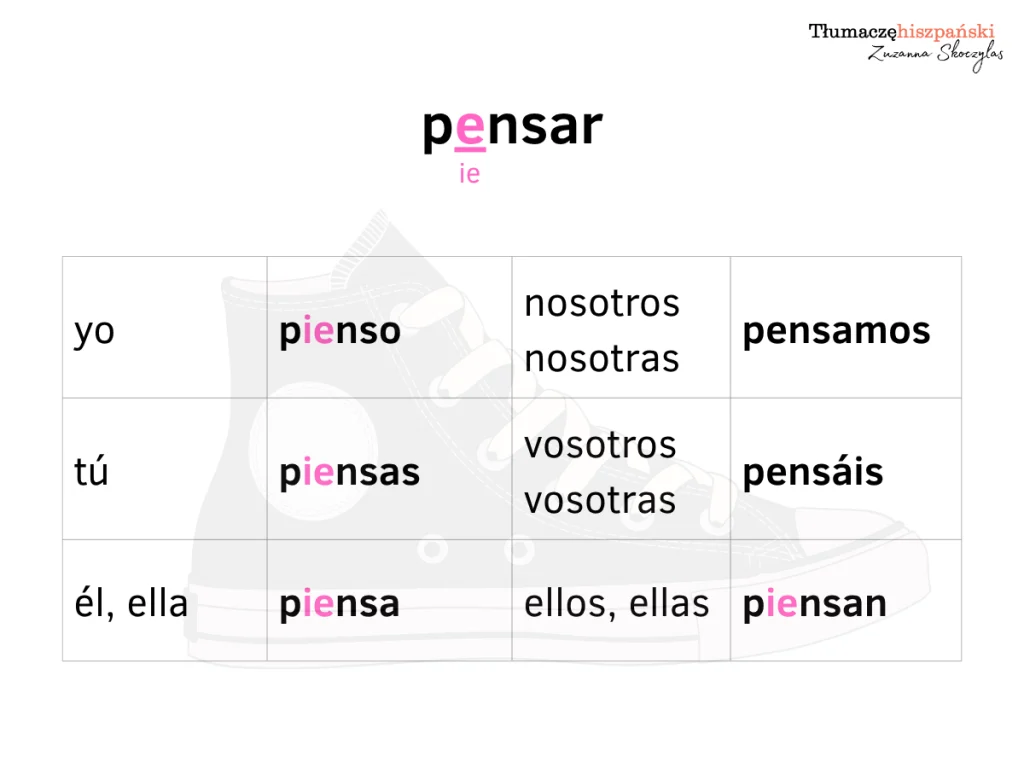Click the Zuzanna Skoczylas signature
The image size is (1024, 768).
coord(935,55)
